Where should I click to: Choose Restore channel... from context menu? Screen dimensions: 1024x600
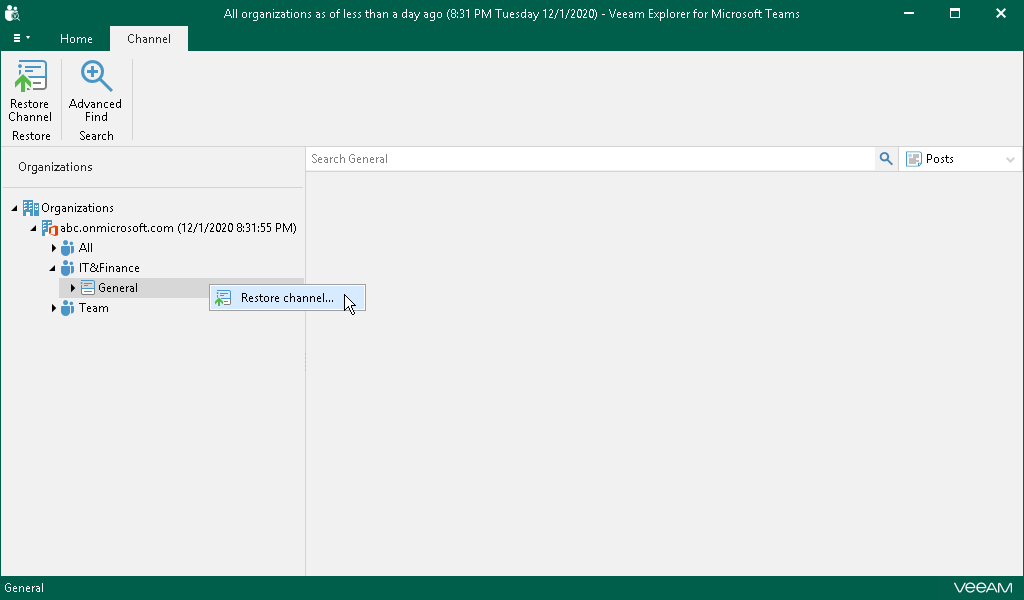(x=287, y=298)
